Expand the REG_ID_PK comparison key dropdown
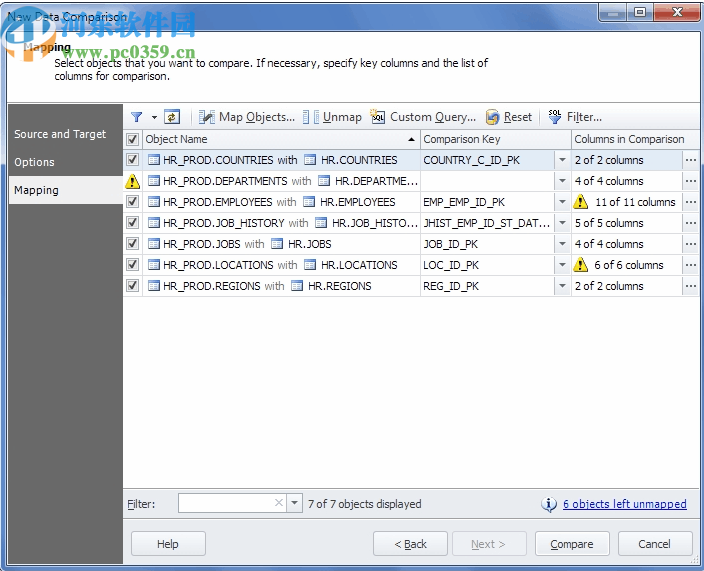 pyautogui.click(x=562, y=286)
